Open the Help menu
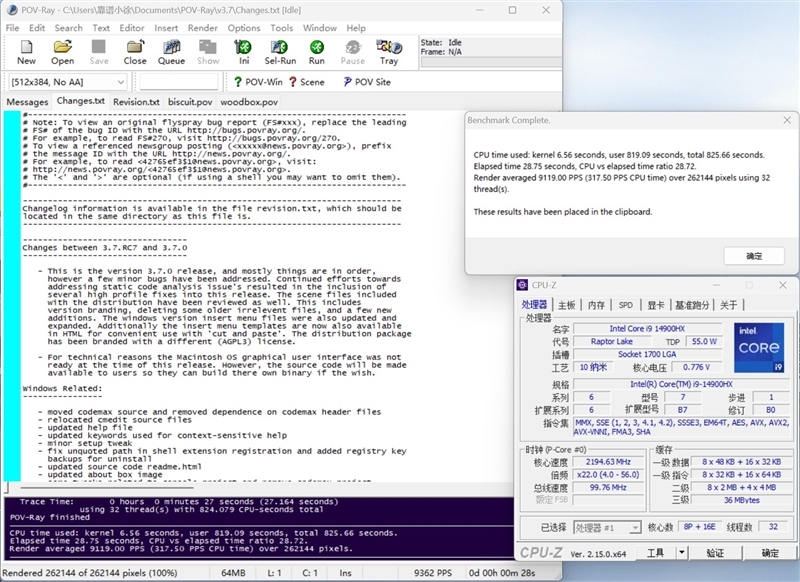 tap(356, 28)
